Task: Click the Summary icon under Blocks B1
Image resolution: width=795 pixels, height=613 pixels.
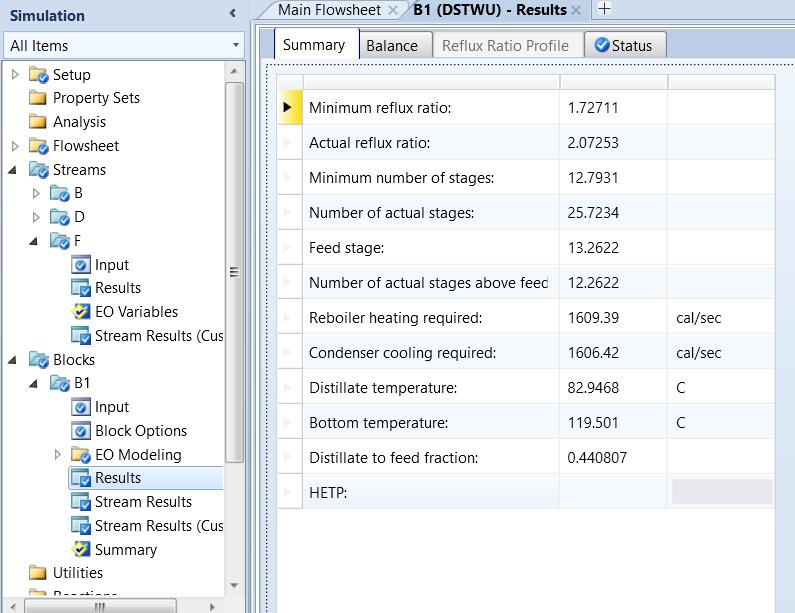Action: pos(81,550)
